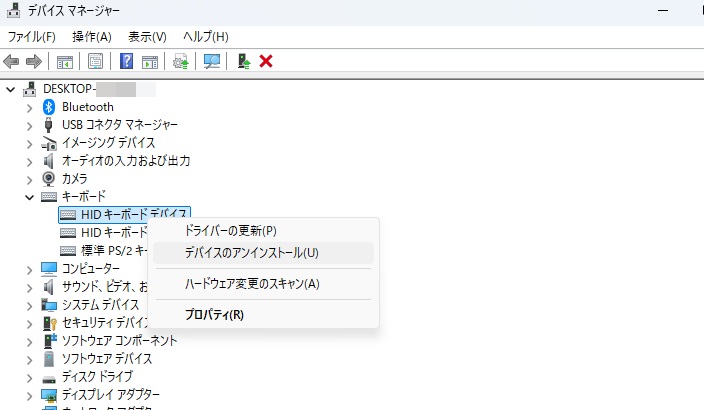Minimize the デバイス マネージャー window
Screen dimensions: 704x410
point(663,11)
